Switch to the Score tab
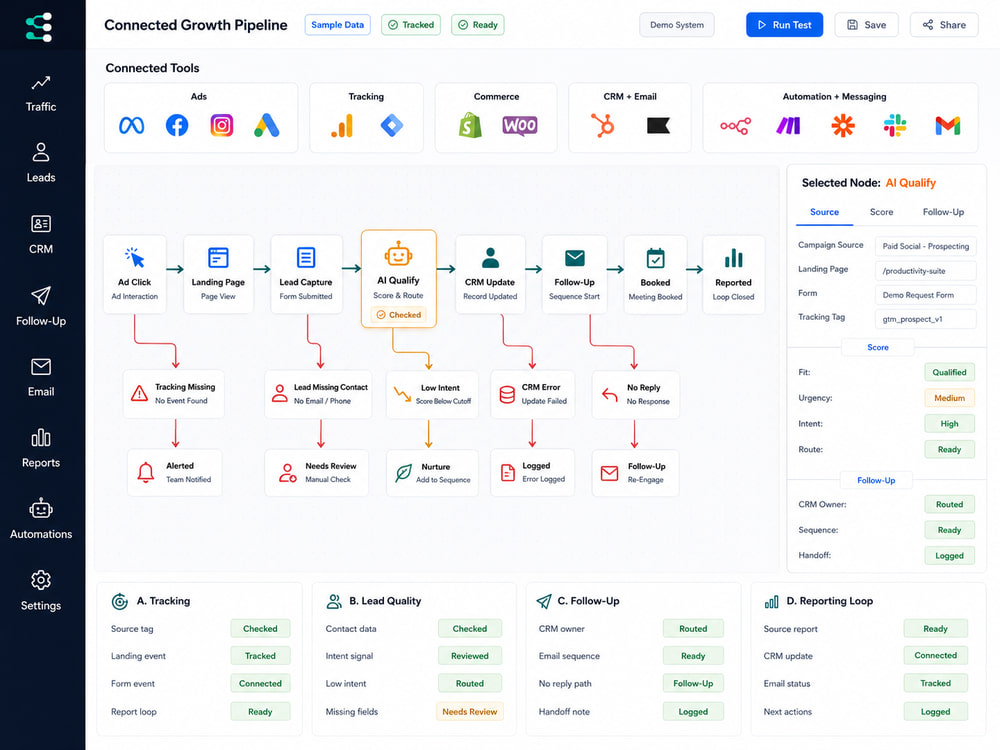 881,212
